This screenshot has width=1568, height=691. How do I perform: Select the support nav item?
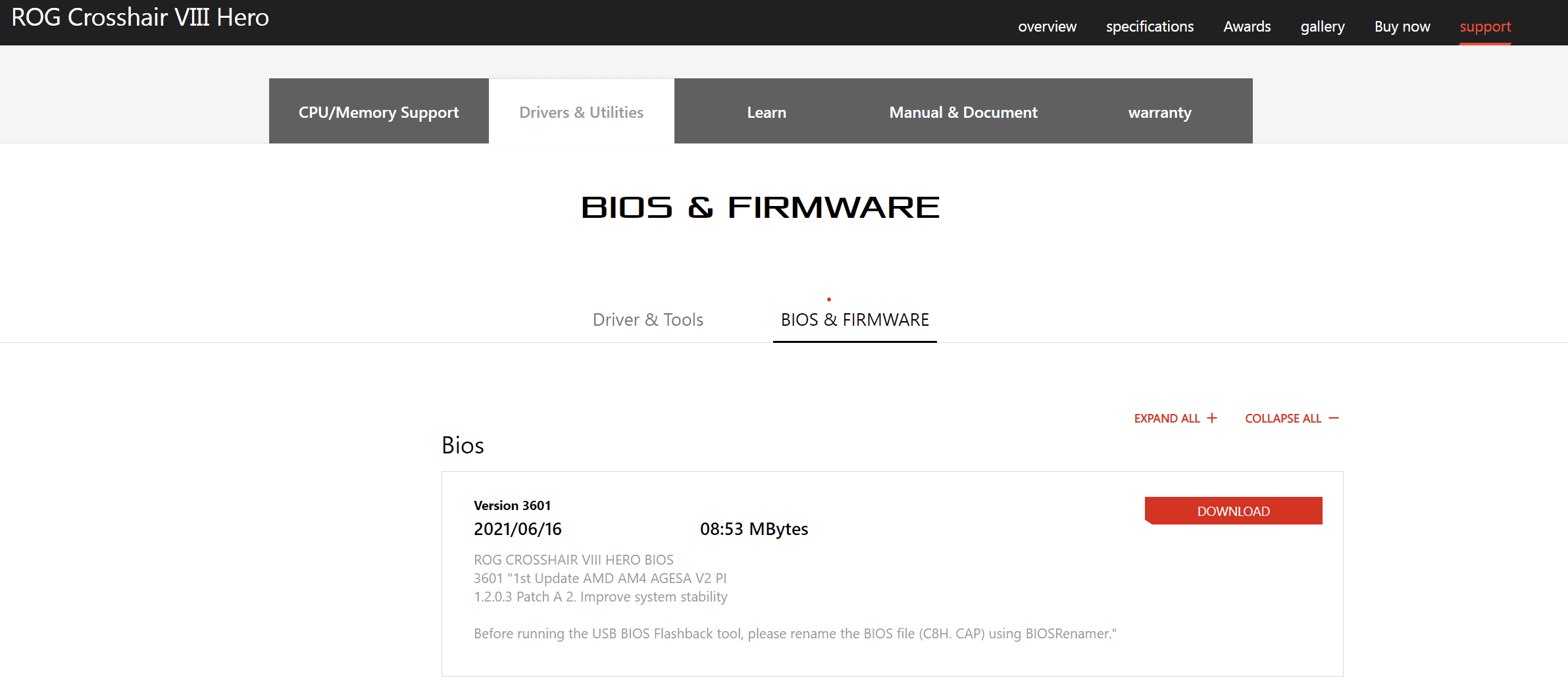1485,26
